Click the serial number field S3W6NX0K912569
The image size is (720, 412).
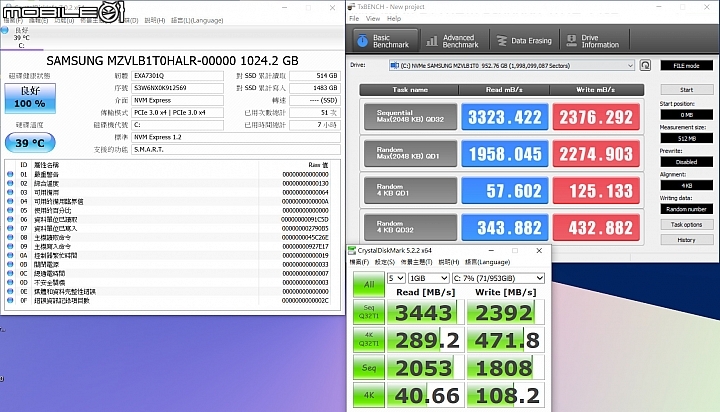click(177, 88)
